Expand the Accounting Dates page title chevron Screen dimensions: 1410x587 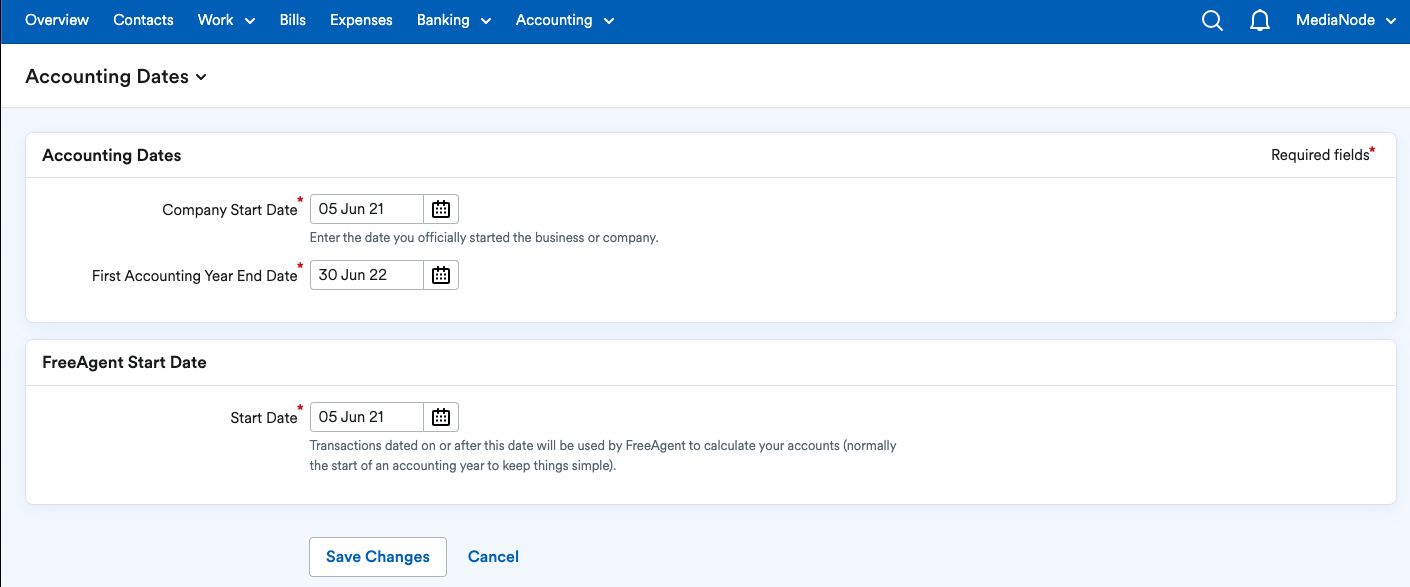(x=202, y=77)
